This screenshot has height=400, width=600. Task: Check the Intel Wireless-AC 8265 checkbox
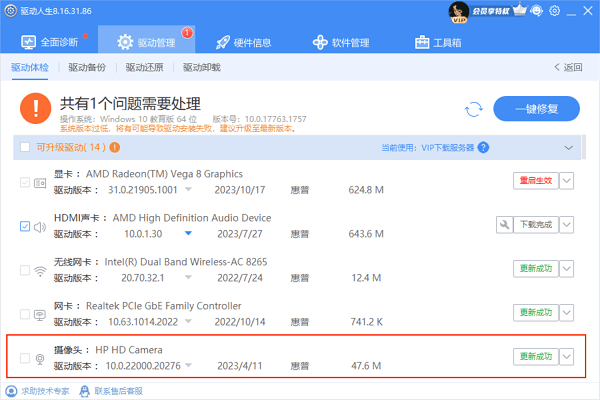point(25,270)
